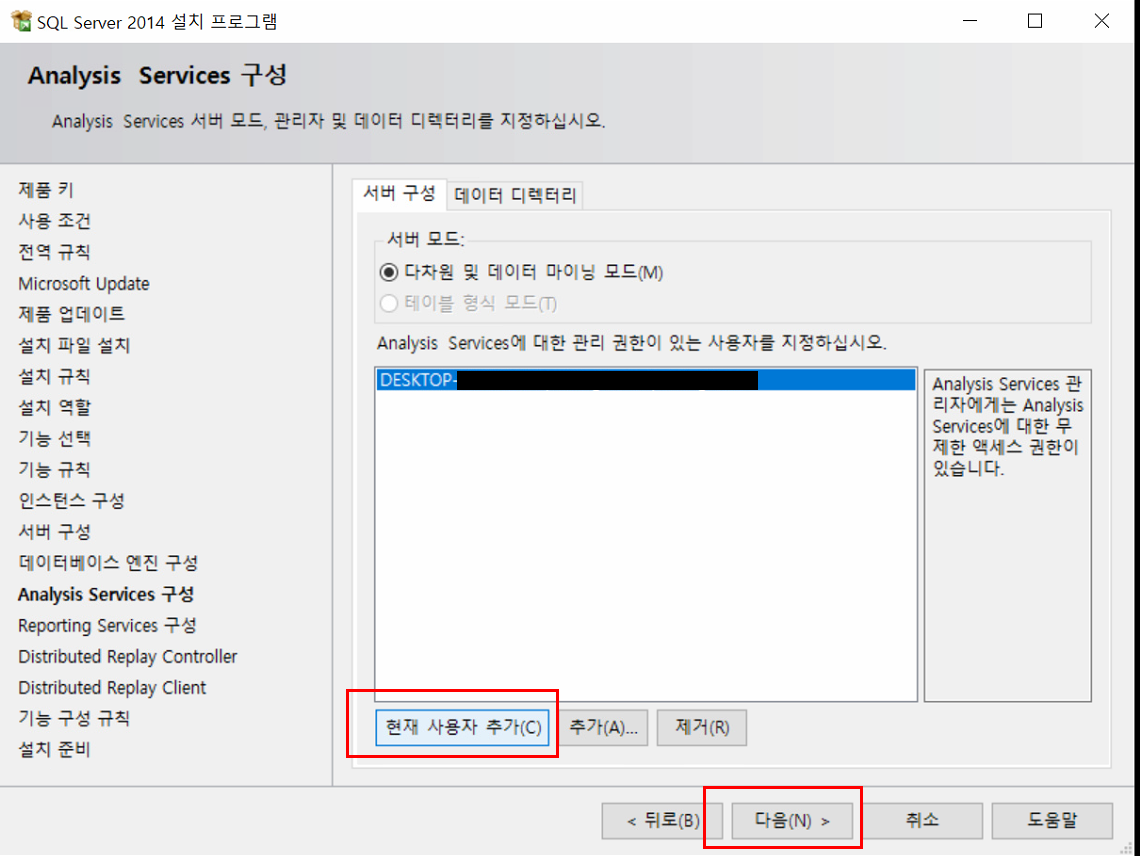This screenshot has width=1140, height=856.
Task: Click the SQL Server setup title bar icon
Action: [21, 20]
